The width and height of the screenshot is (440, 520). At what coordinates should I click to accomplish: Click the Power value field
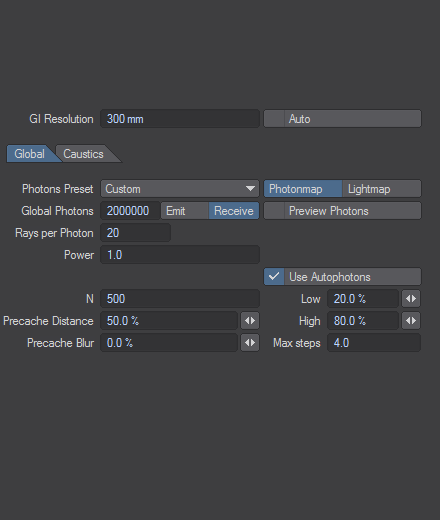point(180,255)
